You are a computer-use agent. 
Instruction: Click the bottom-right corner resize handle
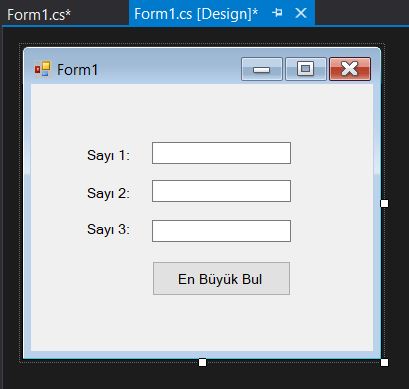384,362
